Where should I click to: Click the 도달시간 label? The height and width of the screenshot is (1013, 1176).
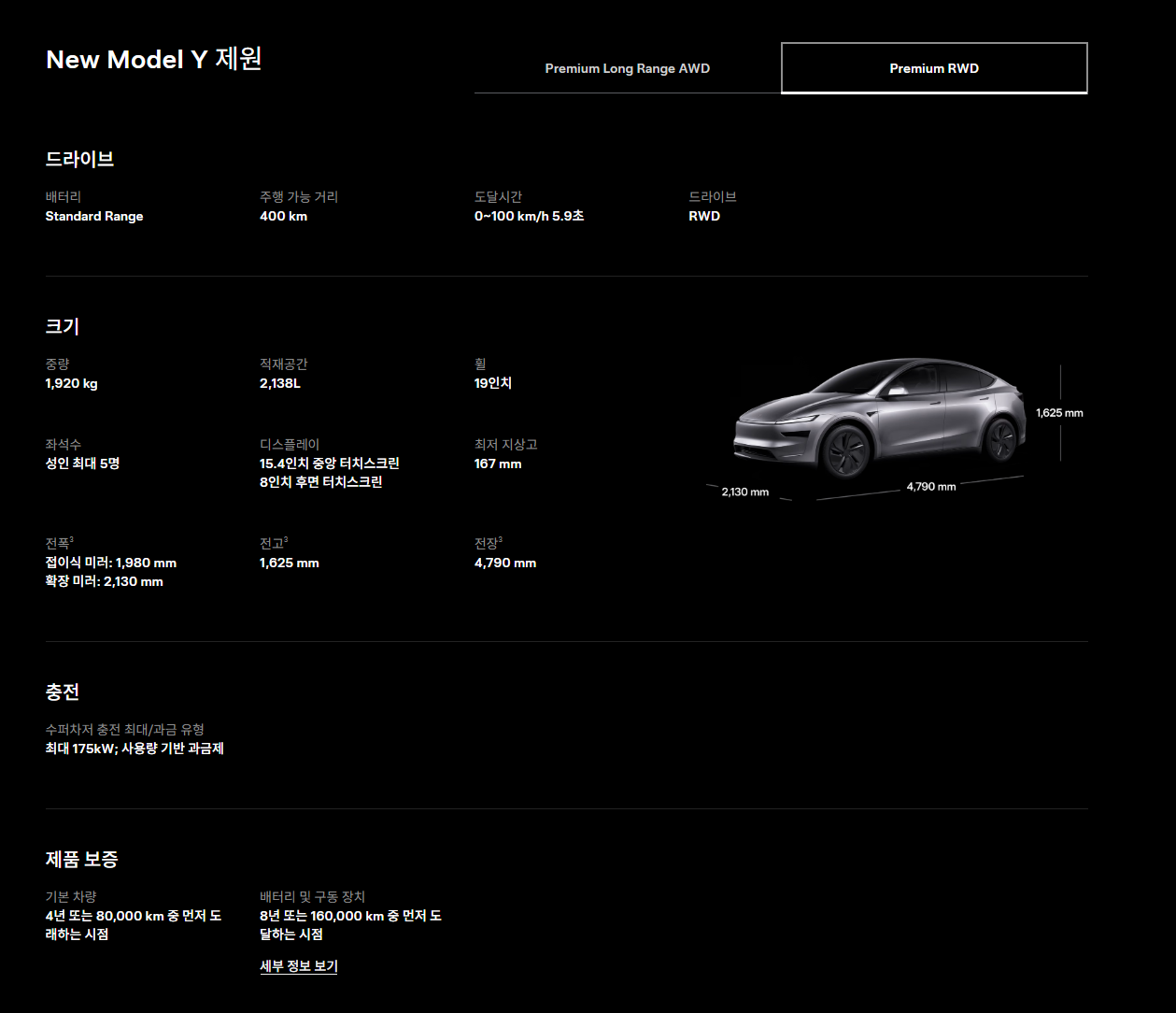tap(499, 197)
